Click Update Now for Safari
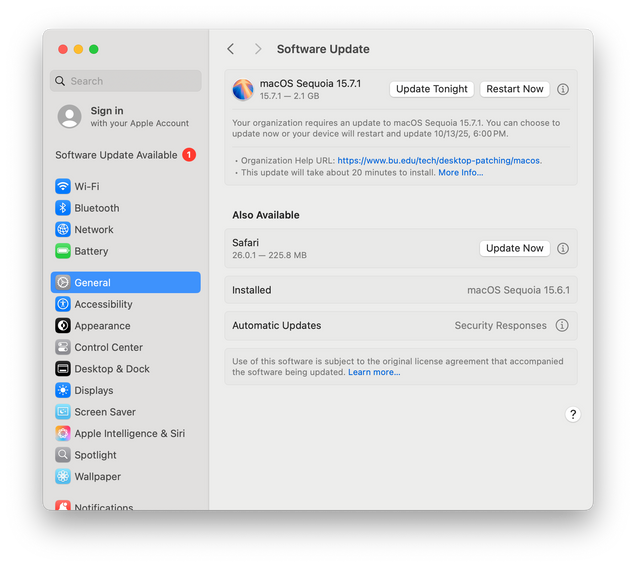The image size is (636, 567). pos(515,249)
